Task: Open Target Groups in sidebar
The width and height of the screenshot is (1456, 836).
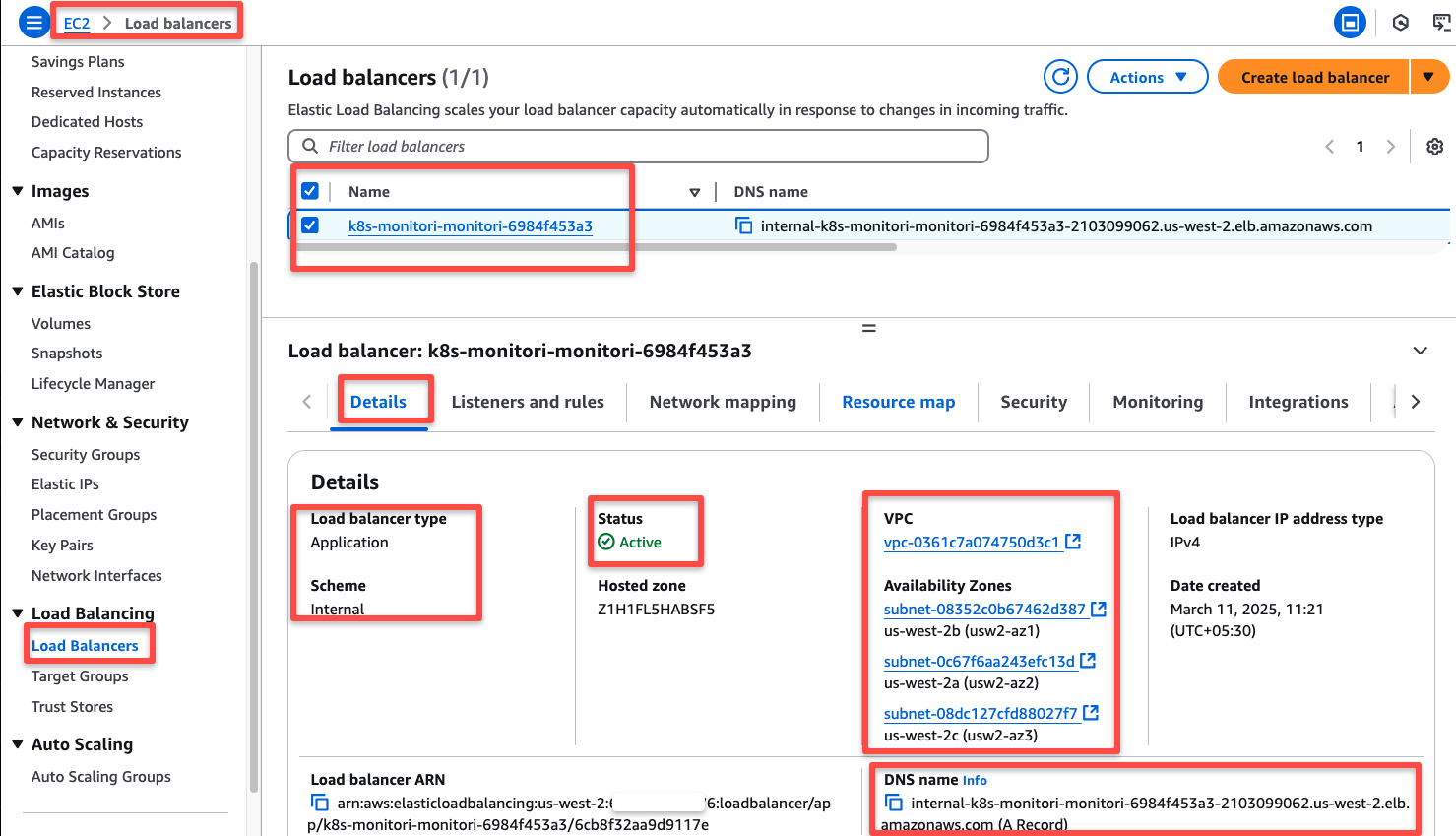Action: (80, 675)
